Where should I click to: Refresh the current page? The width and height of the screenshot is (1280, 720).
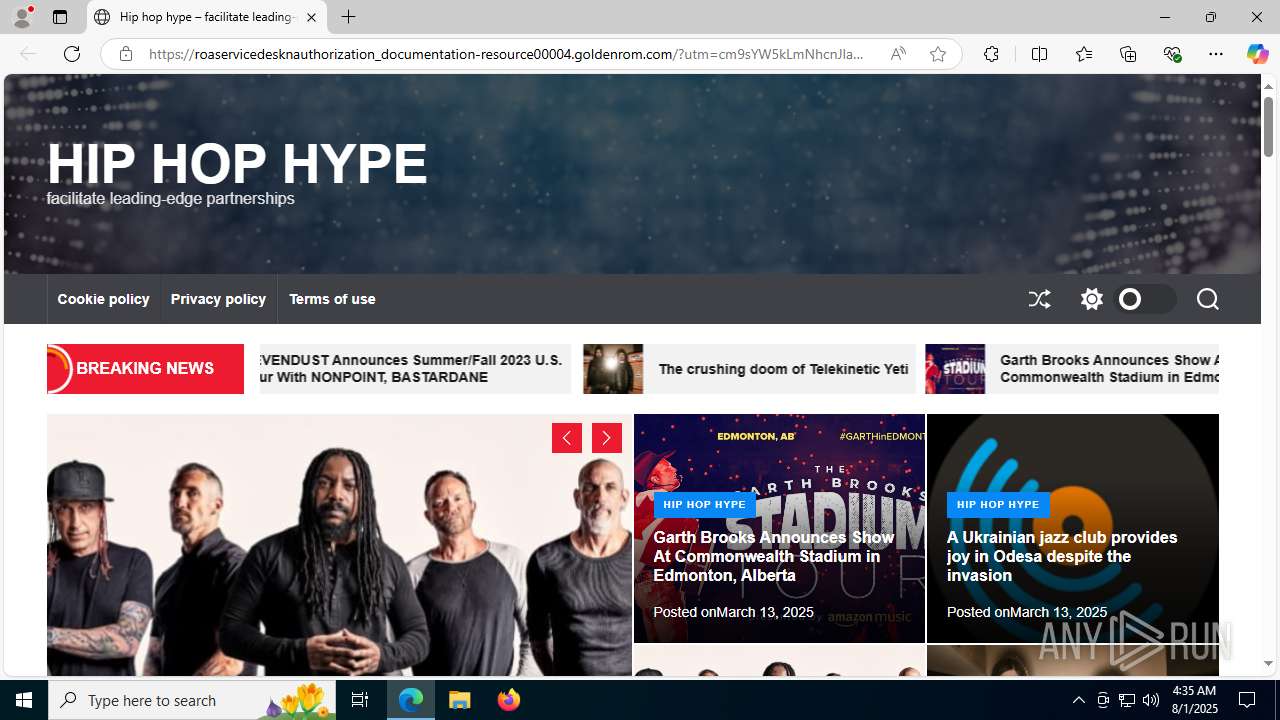[72, 54]
